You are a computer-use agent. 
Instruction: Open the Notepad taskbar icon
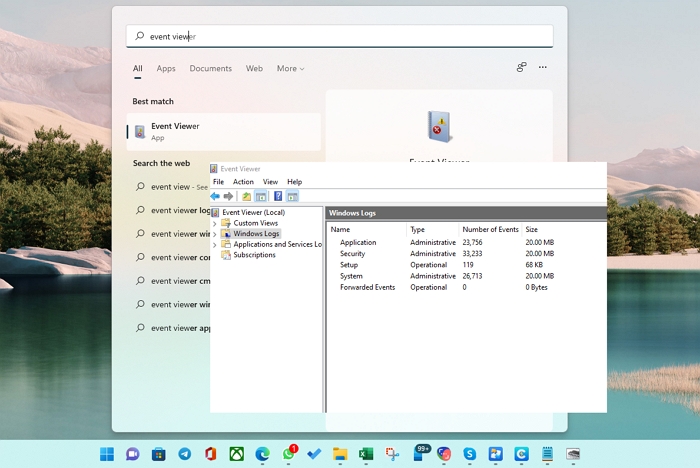pos(547,454)
